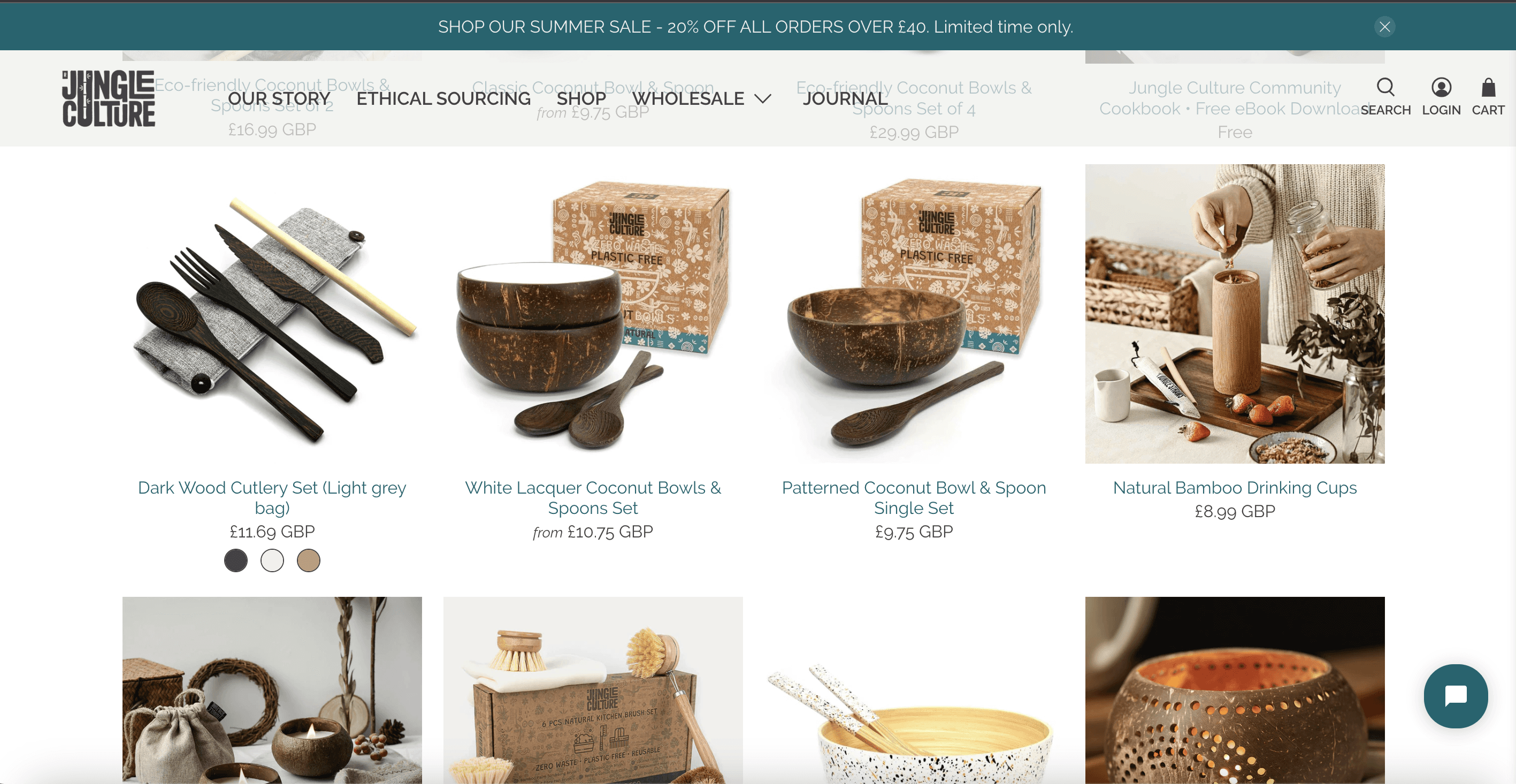View the coconut candle holder image
The width and height of the screenshot is (1516, 784).
(1235, 690)
